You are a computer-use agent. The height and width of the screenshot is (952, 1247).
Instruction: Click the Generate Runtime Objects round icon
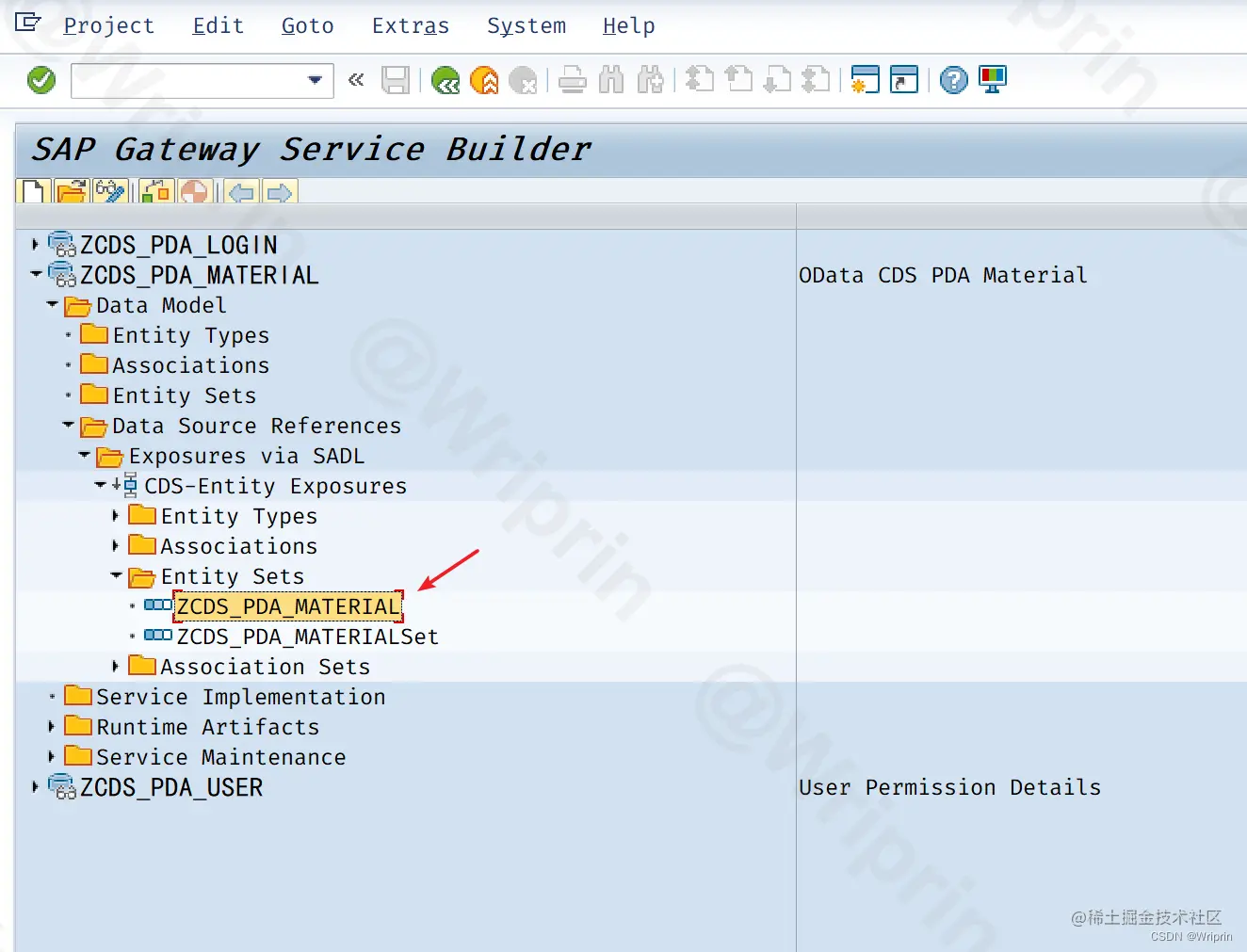click(x=194, y=192)
